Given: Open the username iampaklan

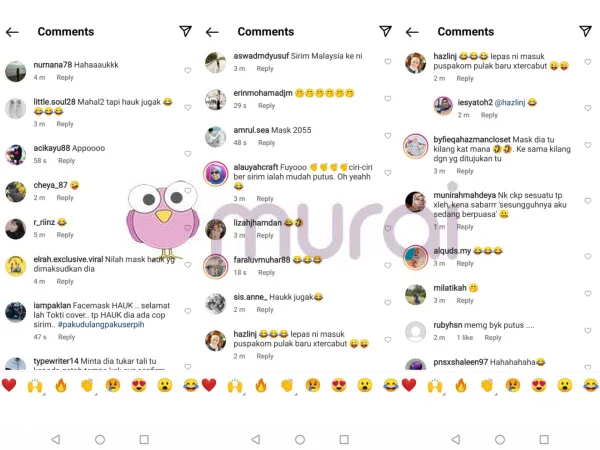Looking at the screenshot, I should pos(52,305).
